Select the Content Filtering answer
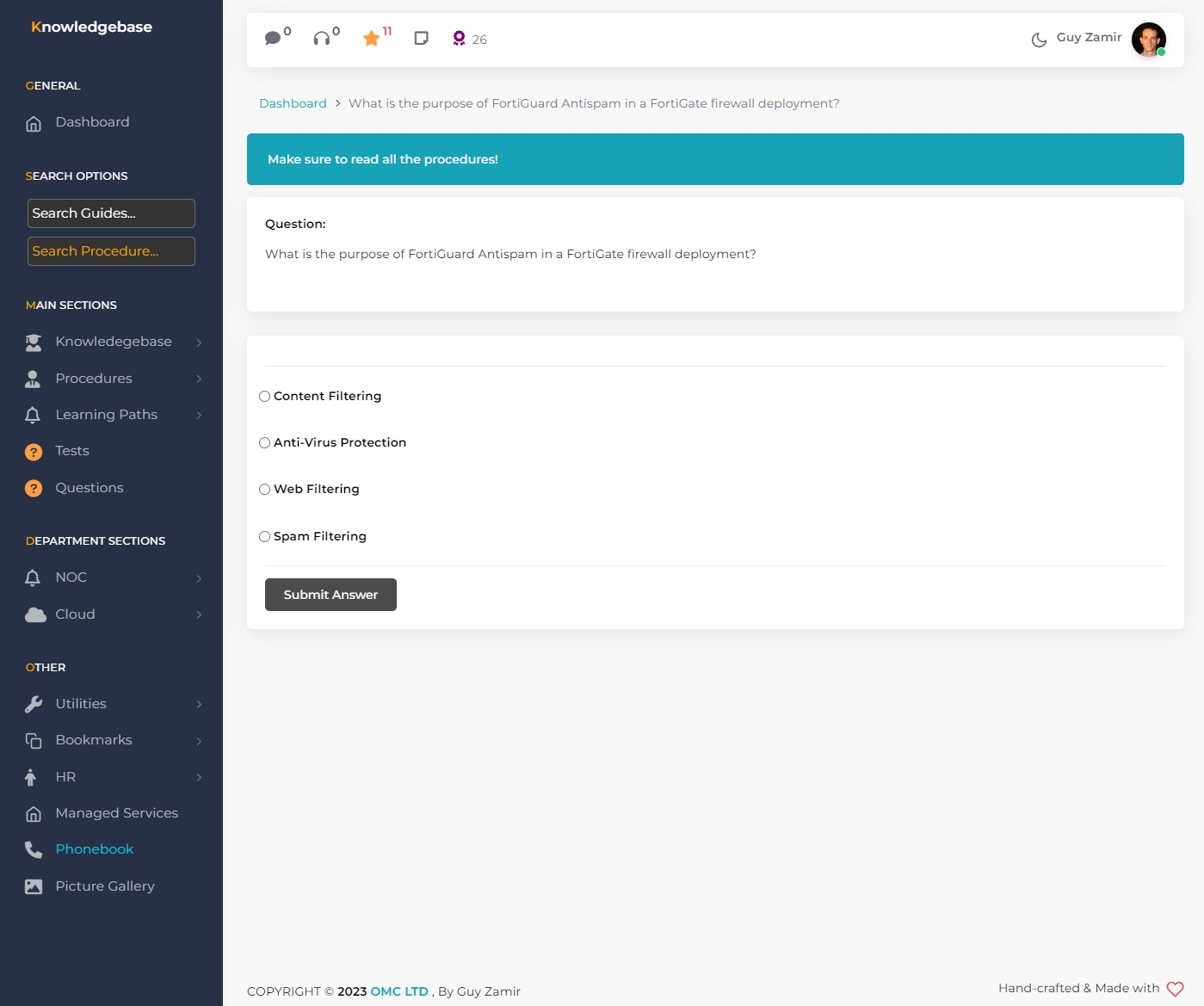 pos(265,397)
